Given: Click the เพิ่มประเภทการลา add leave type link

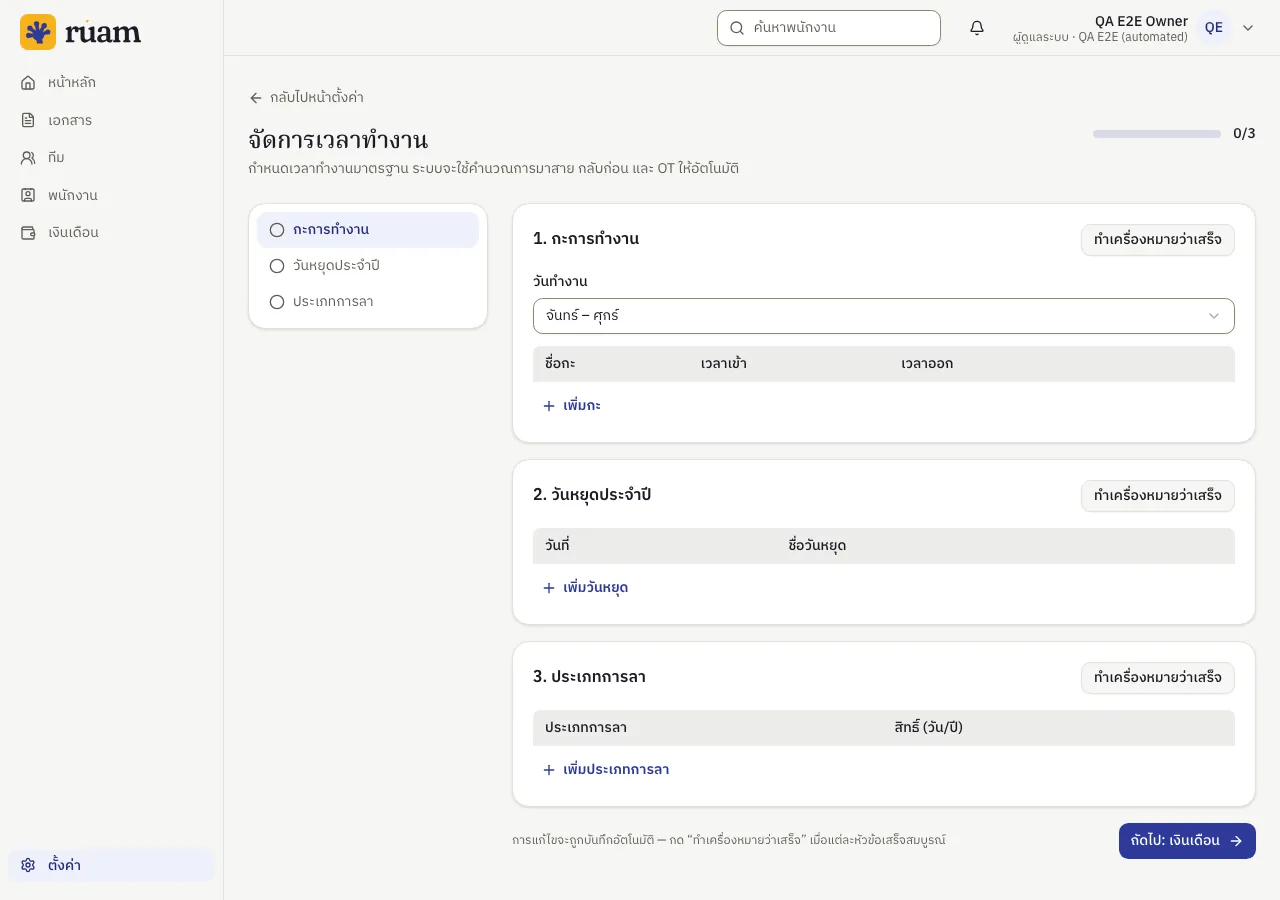Looking at the screenshot, I should [605, 770].
